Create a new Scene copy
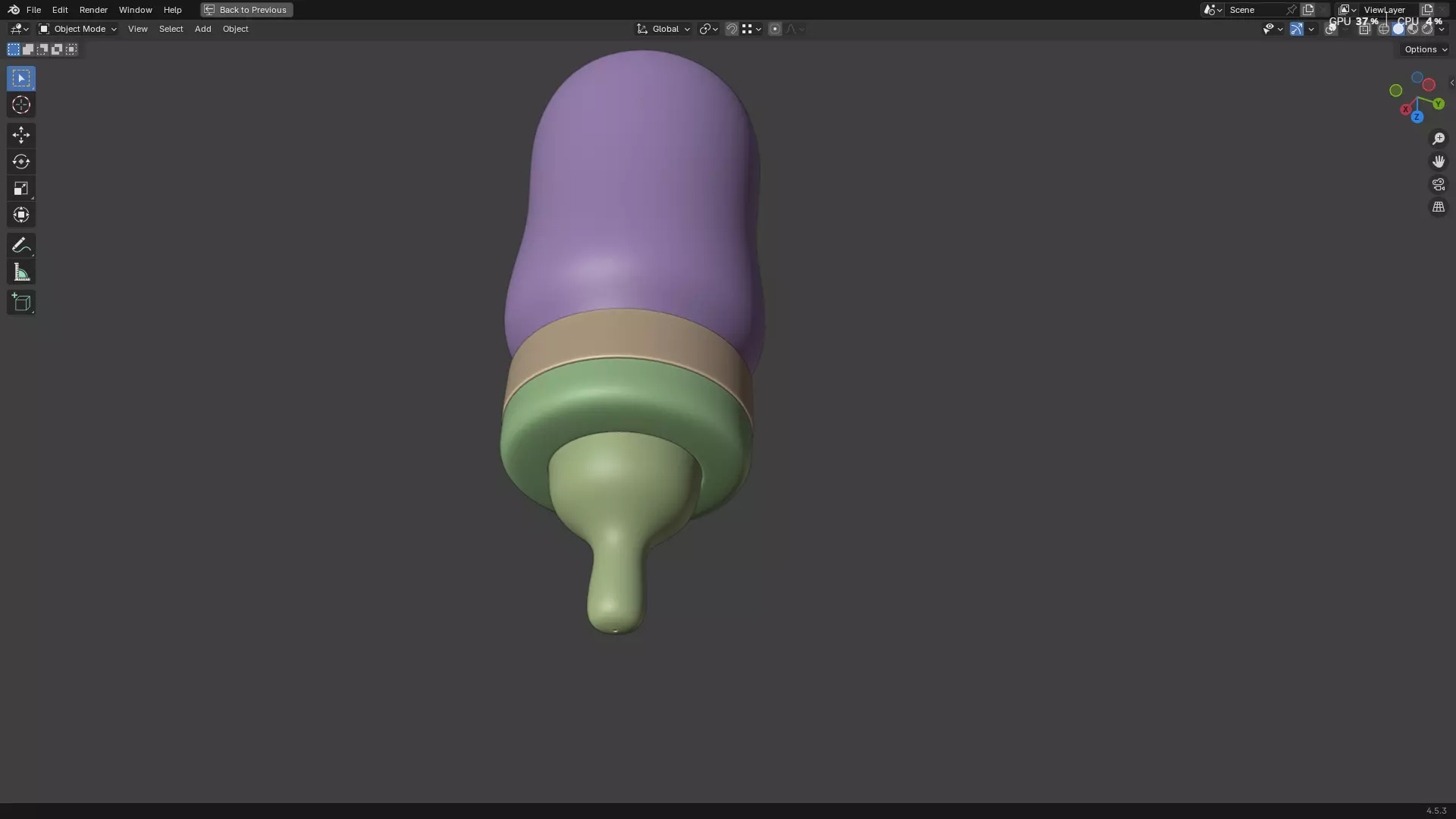1456x819 pixels. [1308, 10]
